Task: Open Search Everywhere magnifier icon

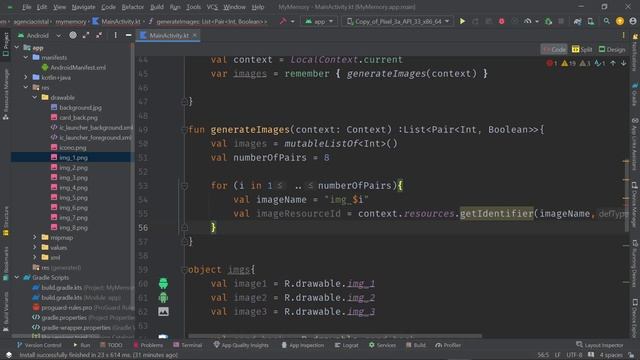Action: tap(607, 21)
